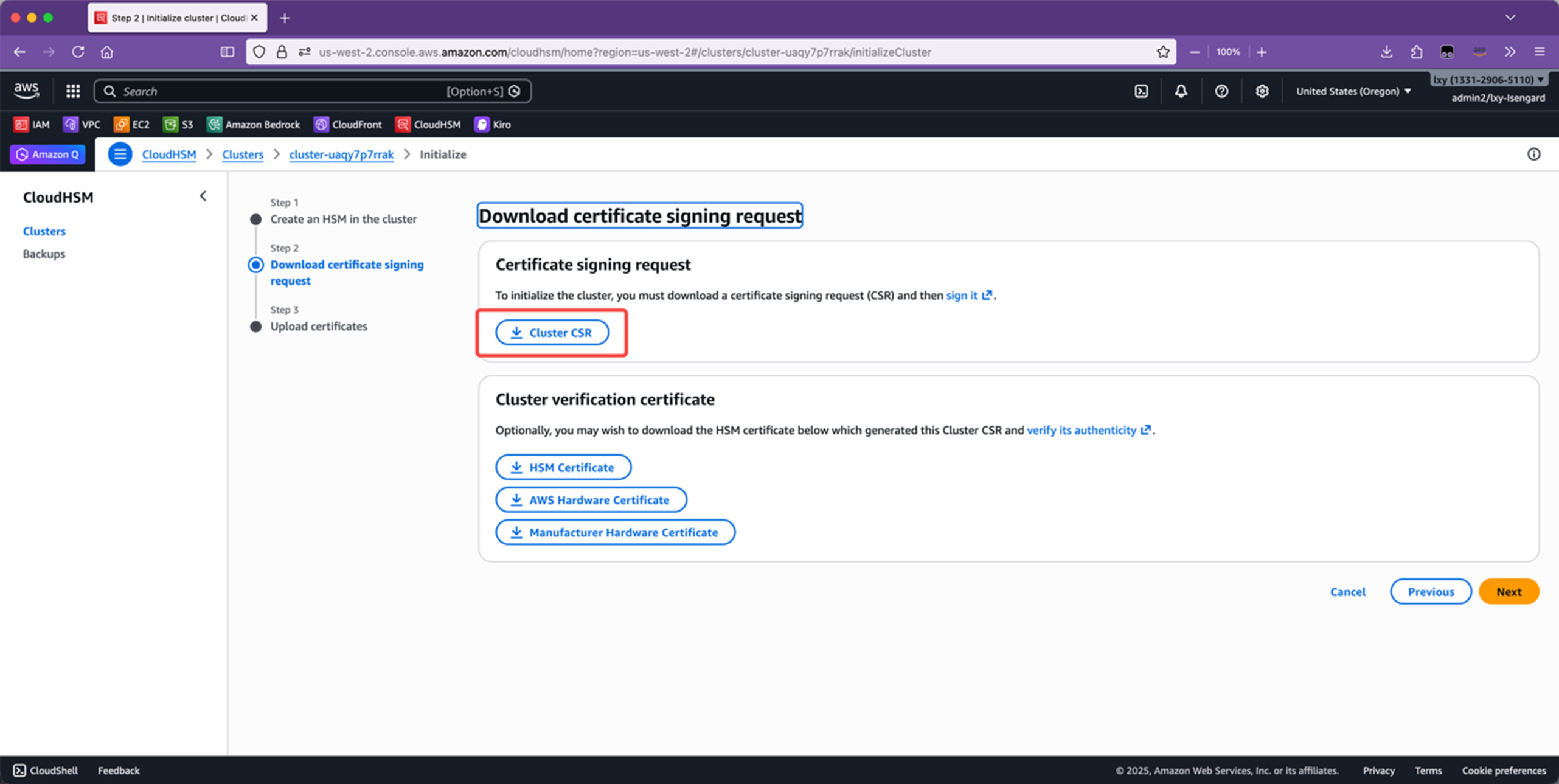The width and height of the screenshot is (1559, 784).
Task: Open CloudShell icon in top navigation
Action: [x=1141, y=91]
